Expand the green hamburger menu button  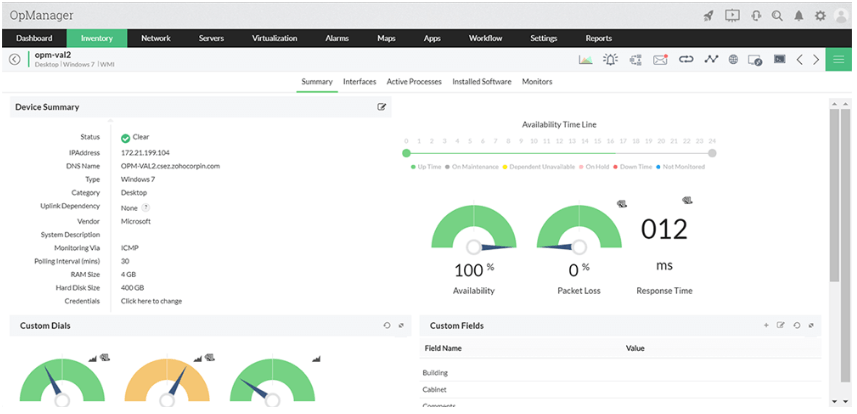(x=838, y=60)
